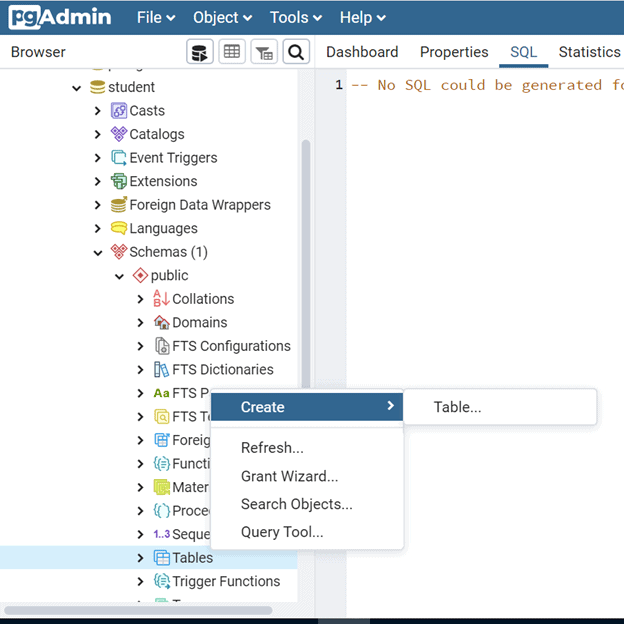
Task: Expand the Event Triggers node
Action: pyautogui.click(x=98, y=158)
